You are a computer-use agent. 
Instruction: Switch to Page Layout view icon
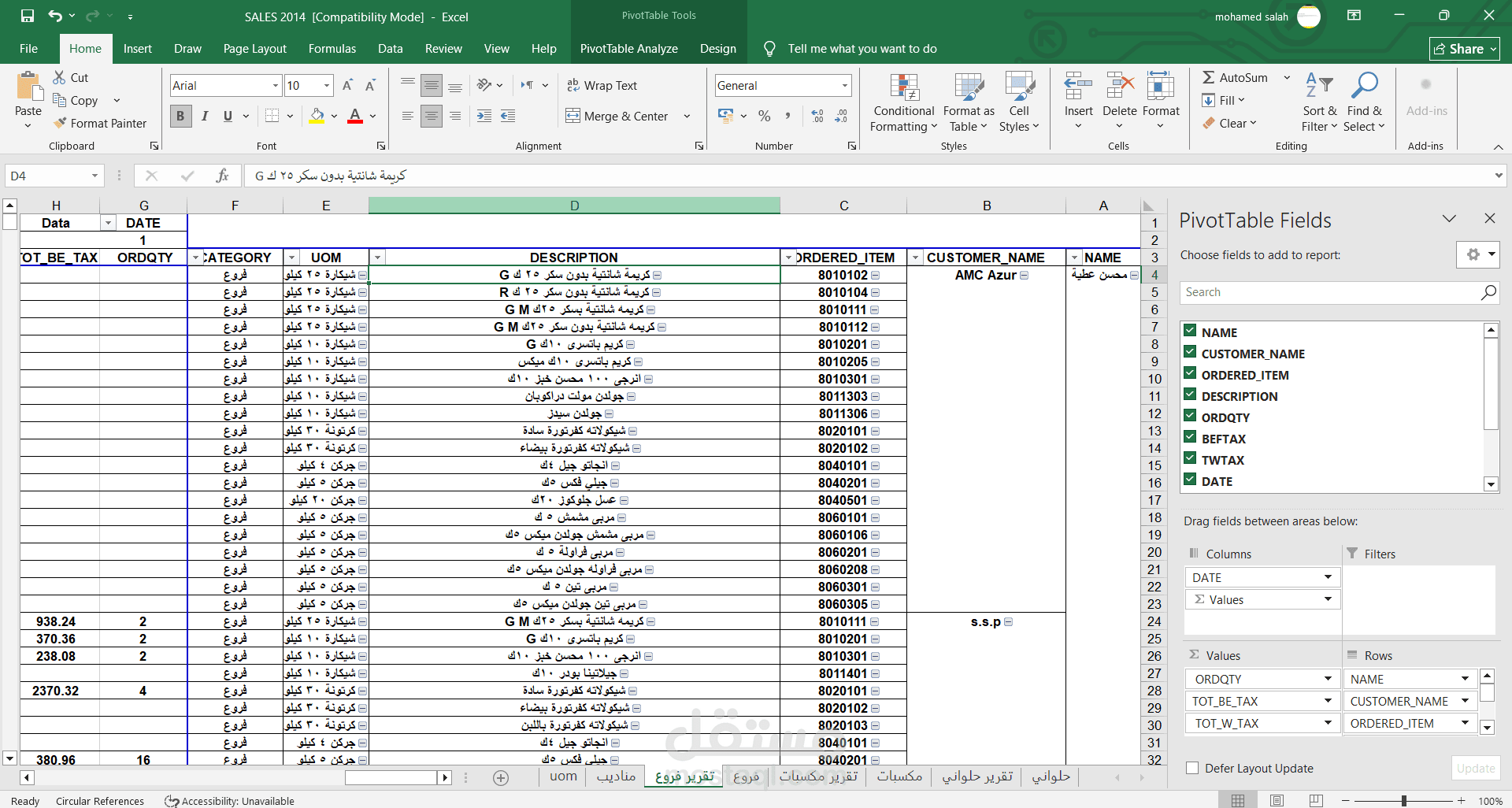[1277, 800]
